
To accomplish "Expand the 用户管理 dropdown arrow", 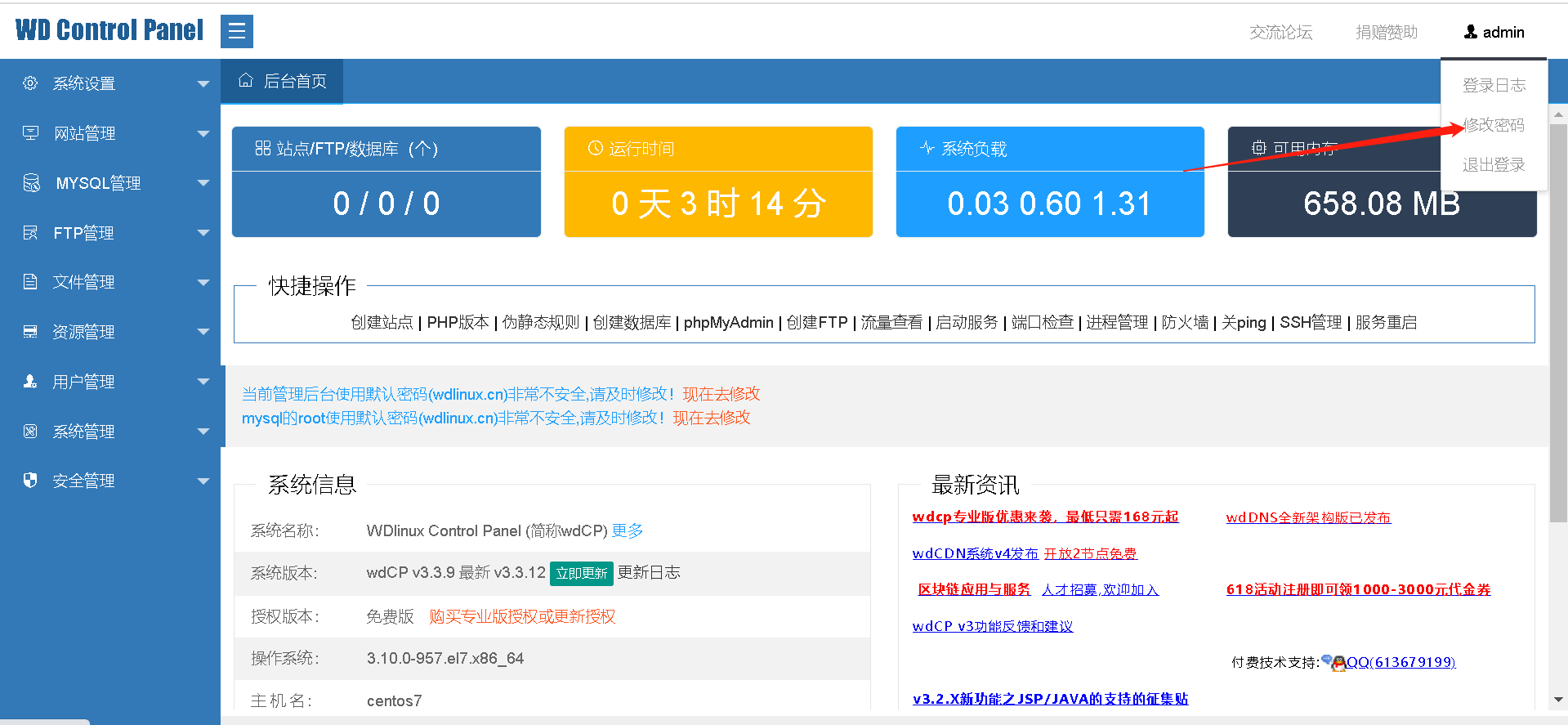I will click(203, 382).
